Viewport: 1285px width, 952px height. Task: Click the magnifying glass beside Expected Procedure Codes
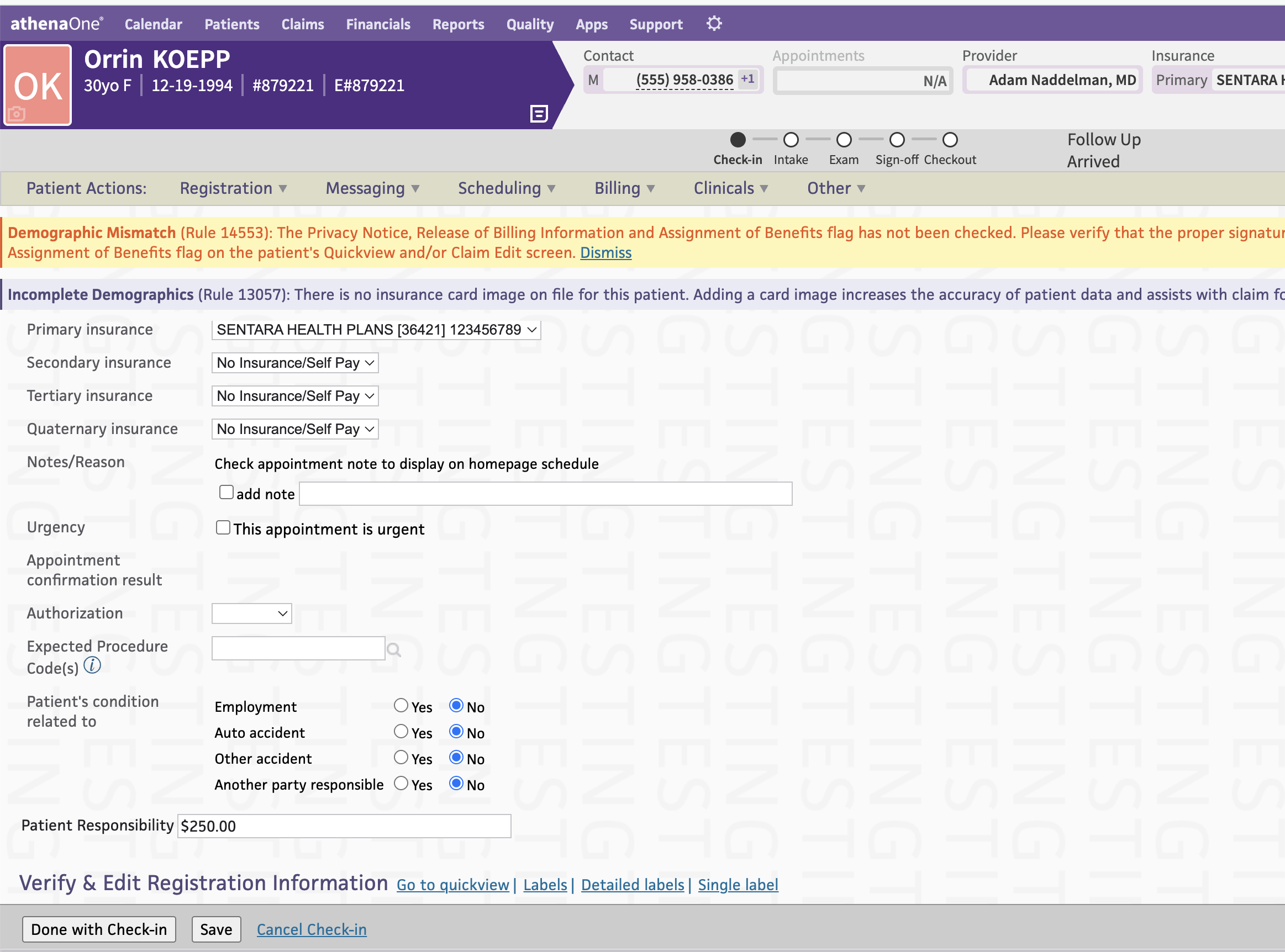coord(394,649)
